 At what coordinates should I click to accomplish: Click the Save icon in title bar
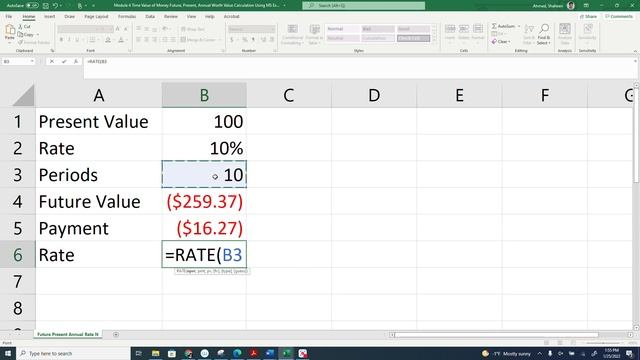[46, 6]
